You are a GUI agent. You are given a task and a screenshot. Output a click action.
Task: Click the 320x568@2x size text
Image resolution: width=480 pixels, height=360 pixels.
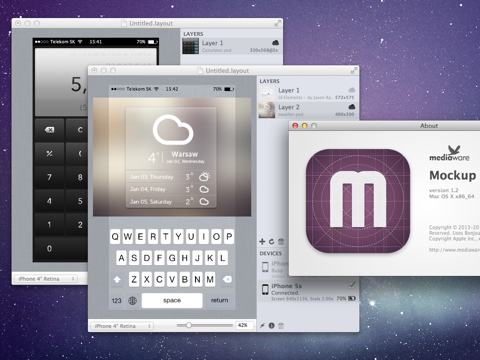click(x=264, y=50)
